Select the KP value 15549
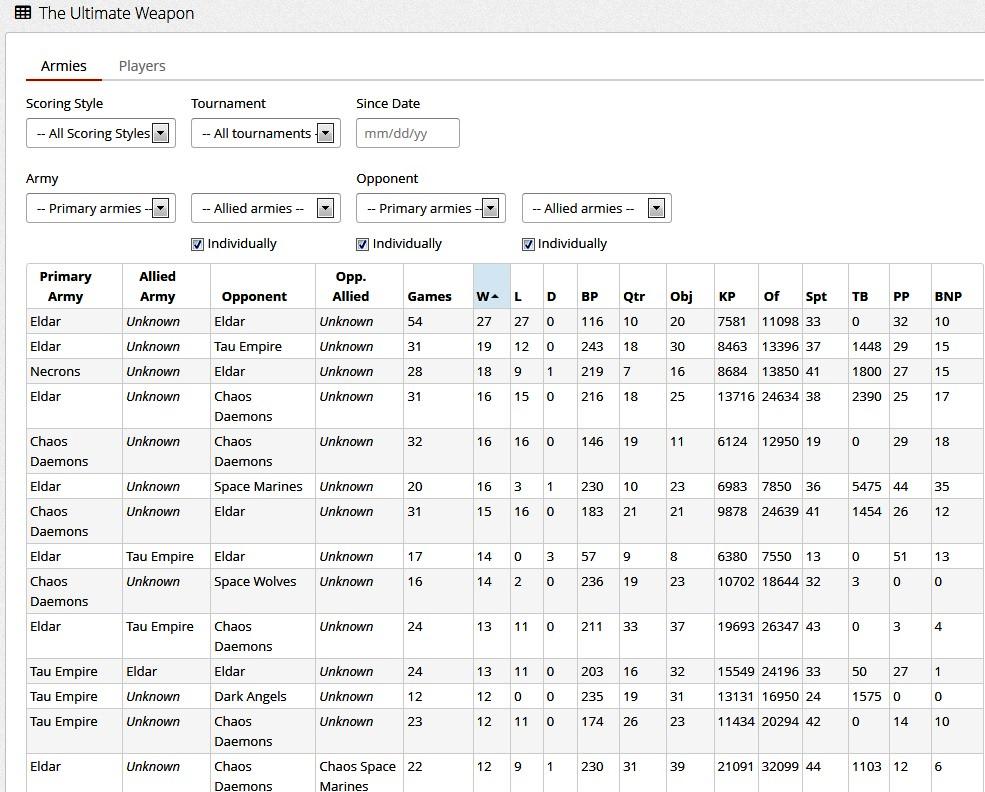The height and width of the screenshot is (792, 985). tap(736, 671)
